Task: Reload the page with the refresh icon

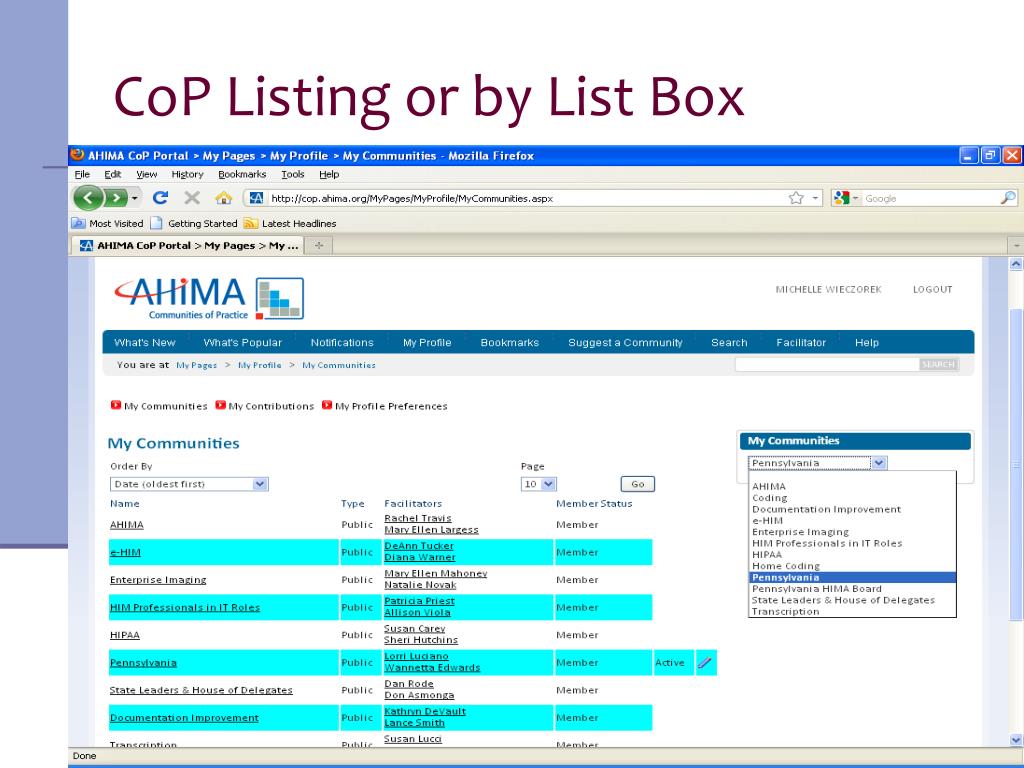Action: 160,198
